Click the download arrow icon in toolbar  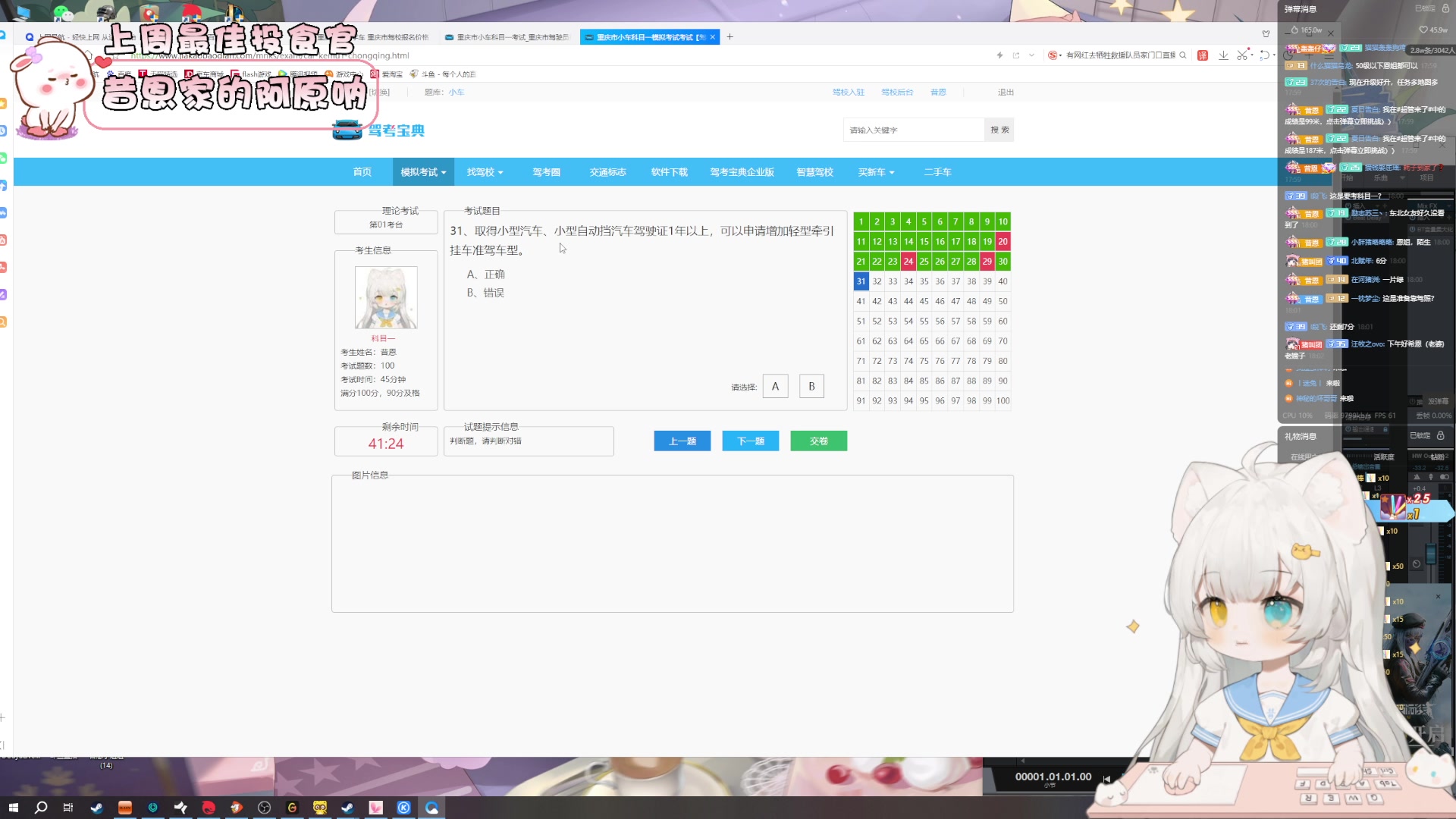click(x=1223, y=55)
